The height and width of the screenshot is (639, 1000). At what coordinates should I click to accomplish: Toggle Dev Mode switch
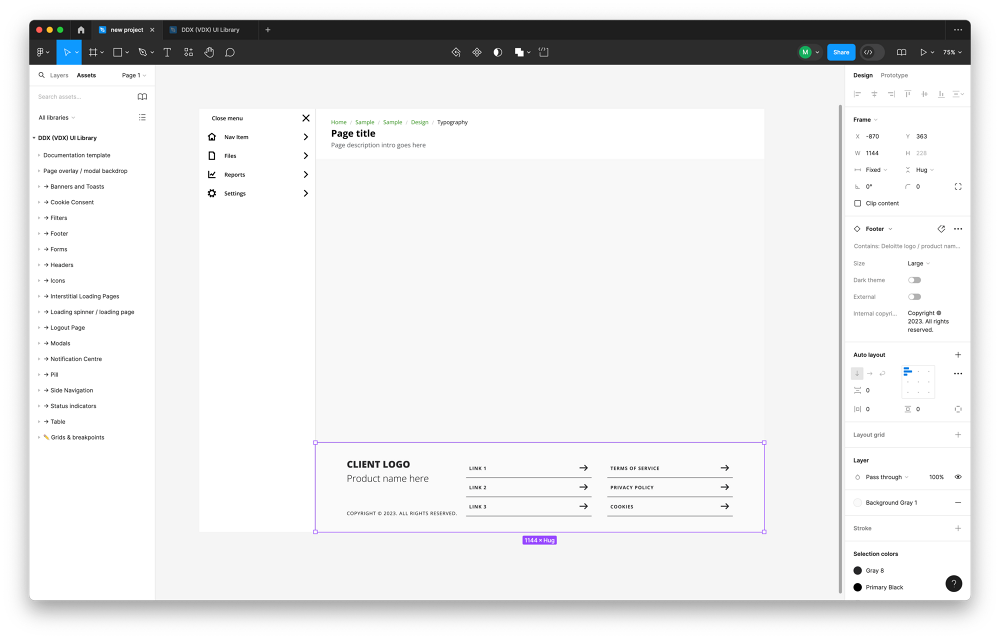tap(872, 52)
